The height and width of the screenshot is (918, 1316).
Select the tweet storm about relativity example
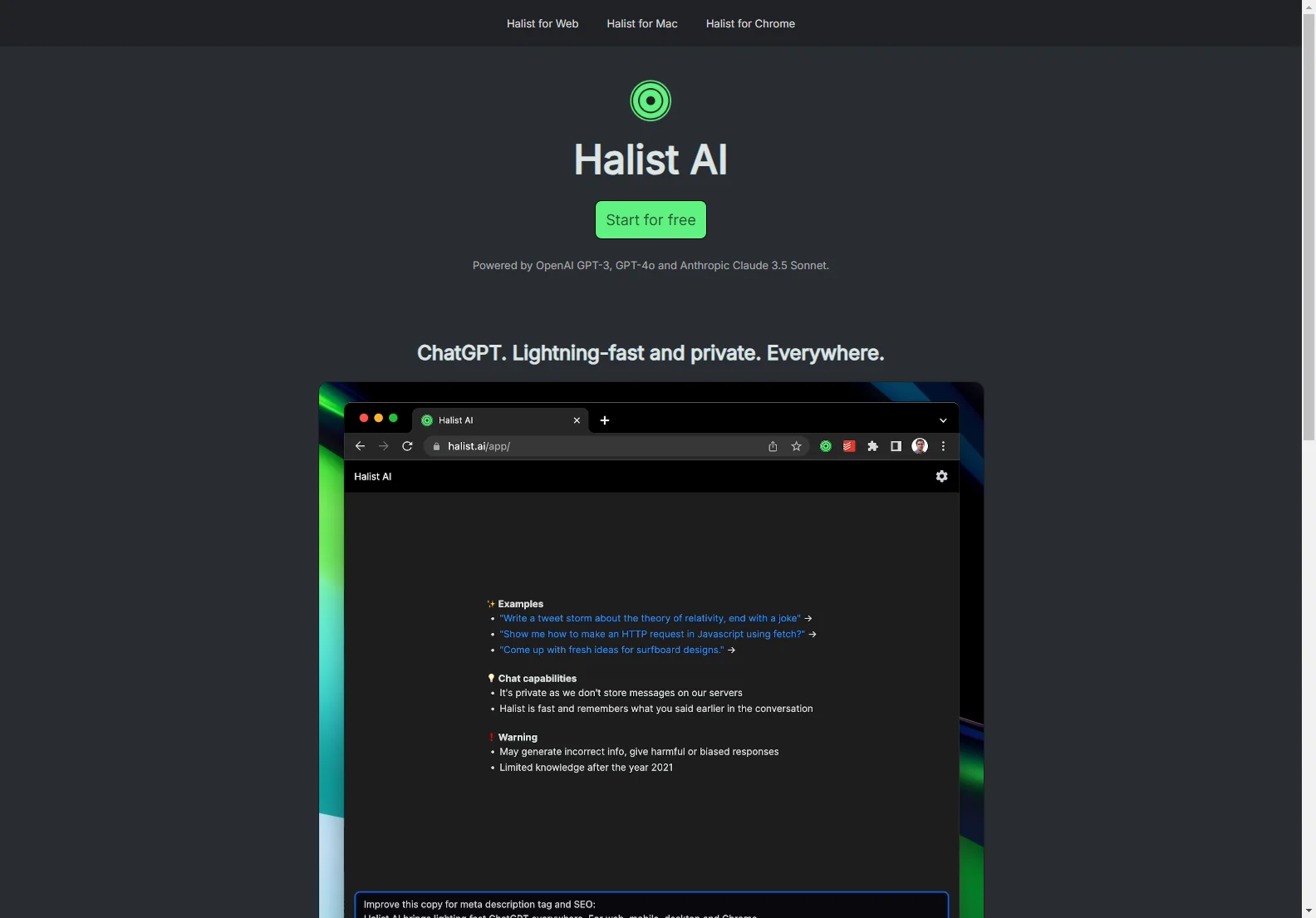650,618
